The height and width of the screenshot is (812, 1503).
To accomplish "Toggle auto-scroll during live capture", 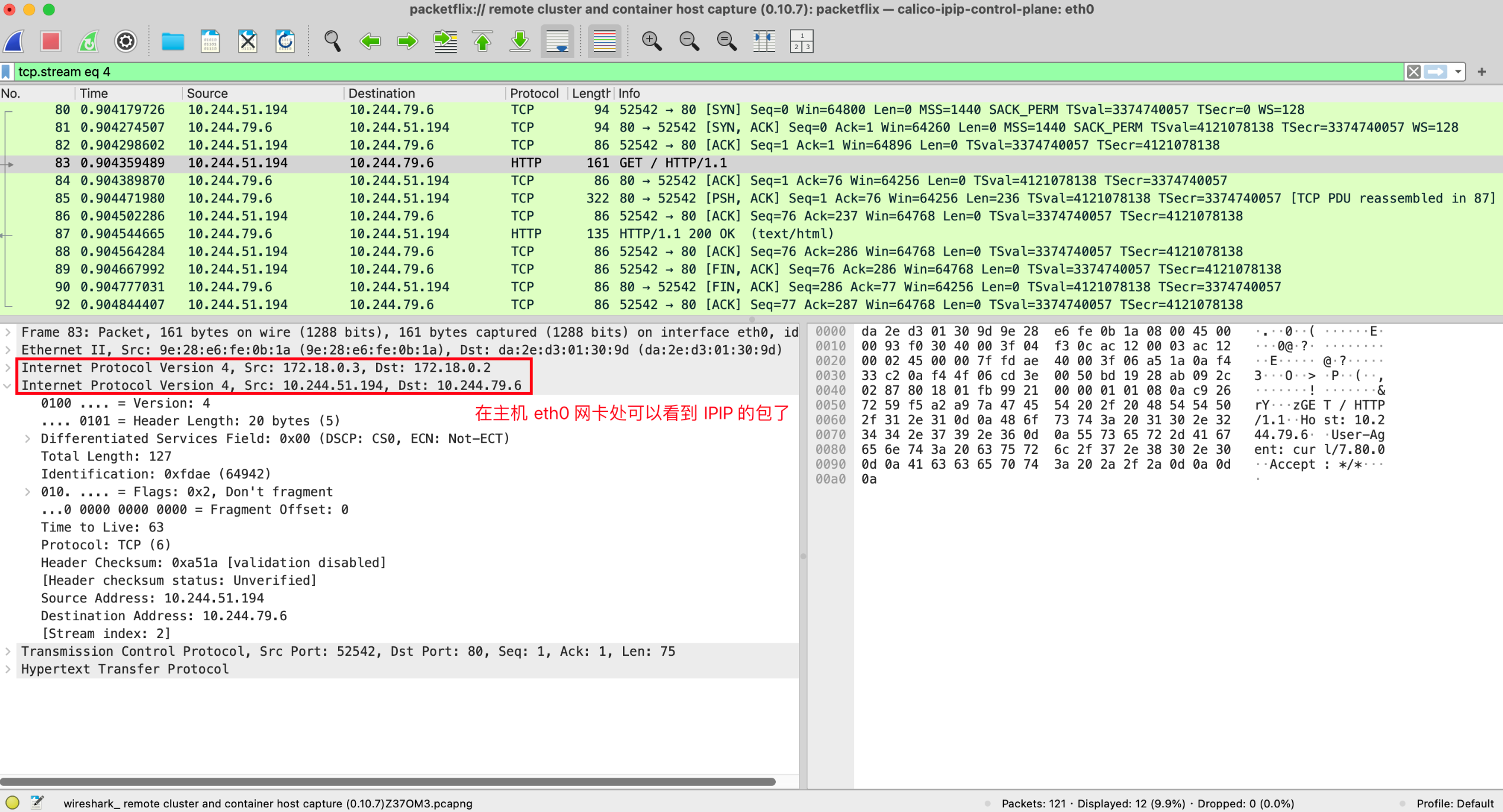I will click(557, 41).
